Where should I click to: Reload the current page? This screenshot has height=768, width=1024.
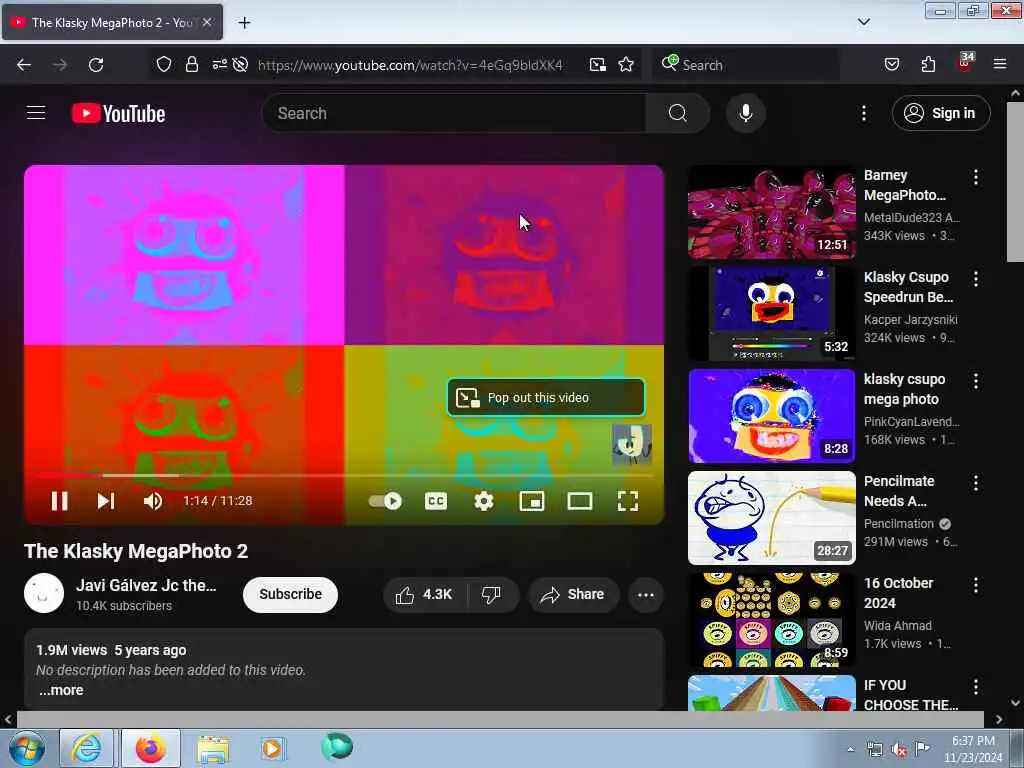click(x=96, y=65)
